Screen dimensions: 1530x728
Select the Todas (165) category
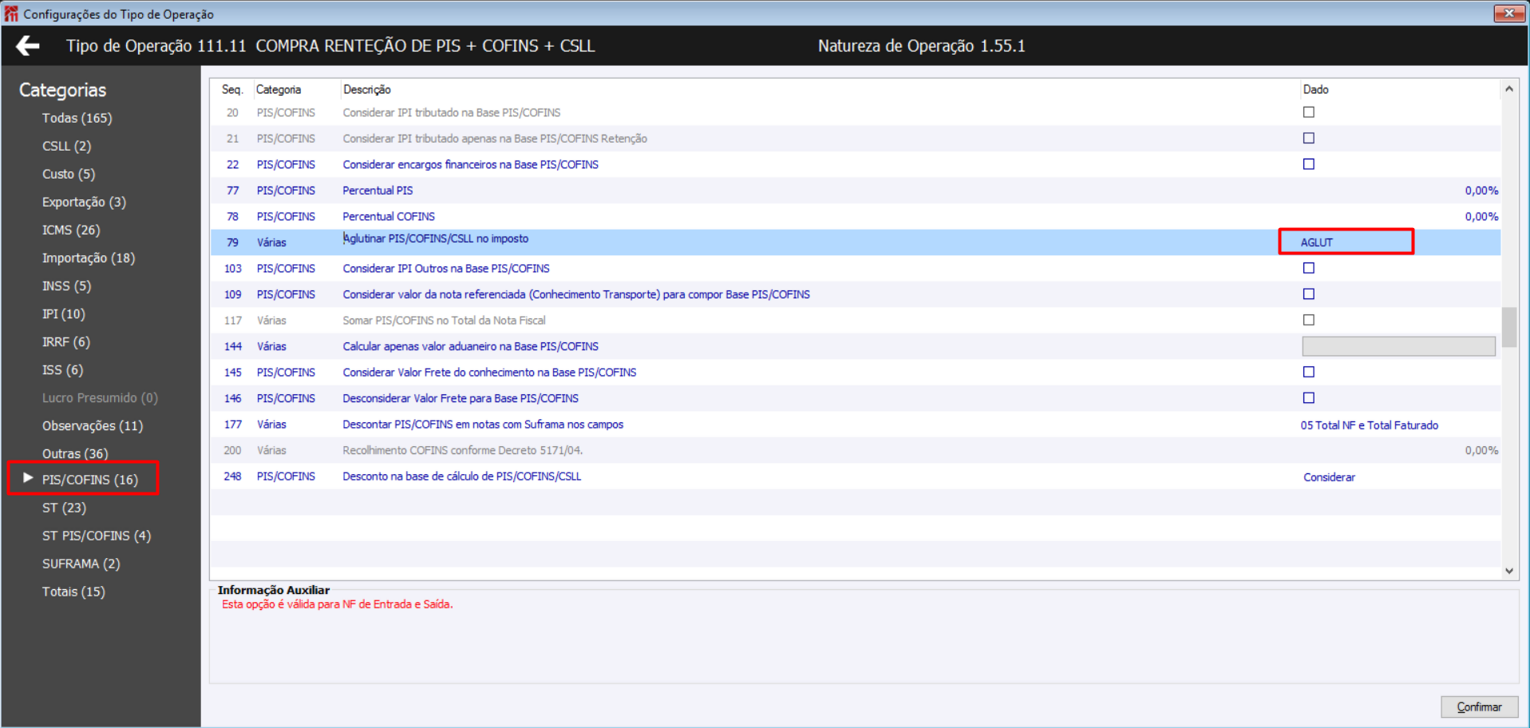(x=77, y=118)
